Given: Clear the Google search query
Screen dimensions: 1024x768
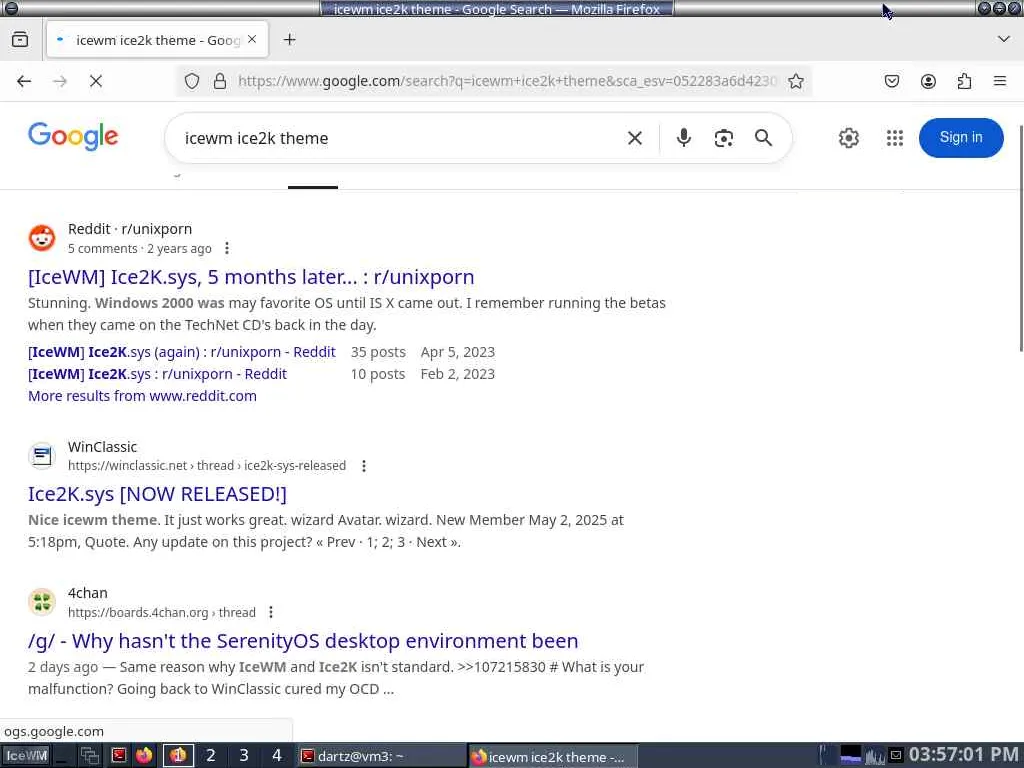Looking at the screenshot, I should click(635, 138).
